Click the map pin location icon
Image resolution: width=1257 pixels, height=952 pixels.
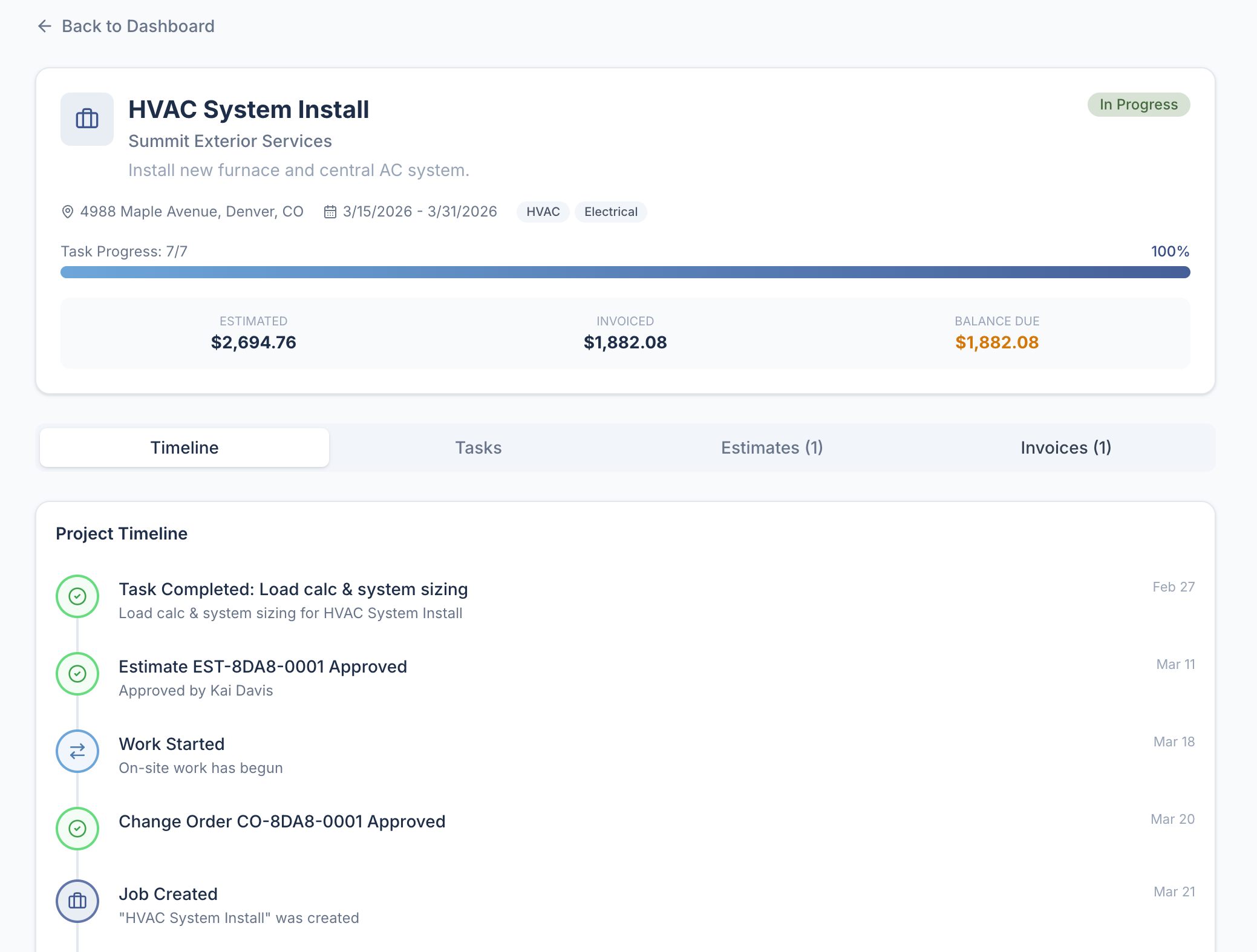(68, 212)
